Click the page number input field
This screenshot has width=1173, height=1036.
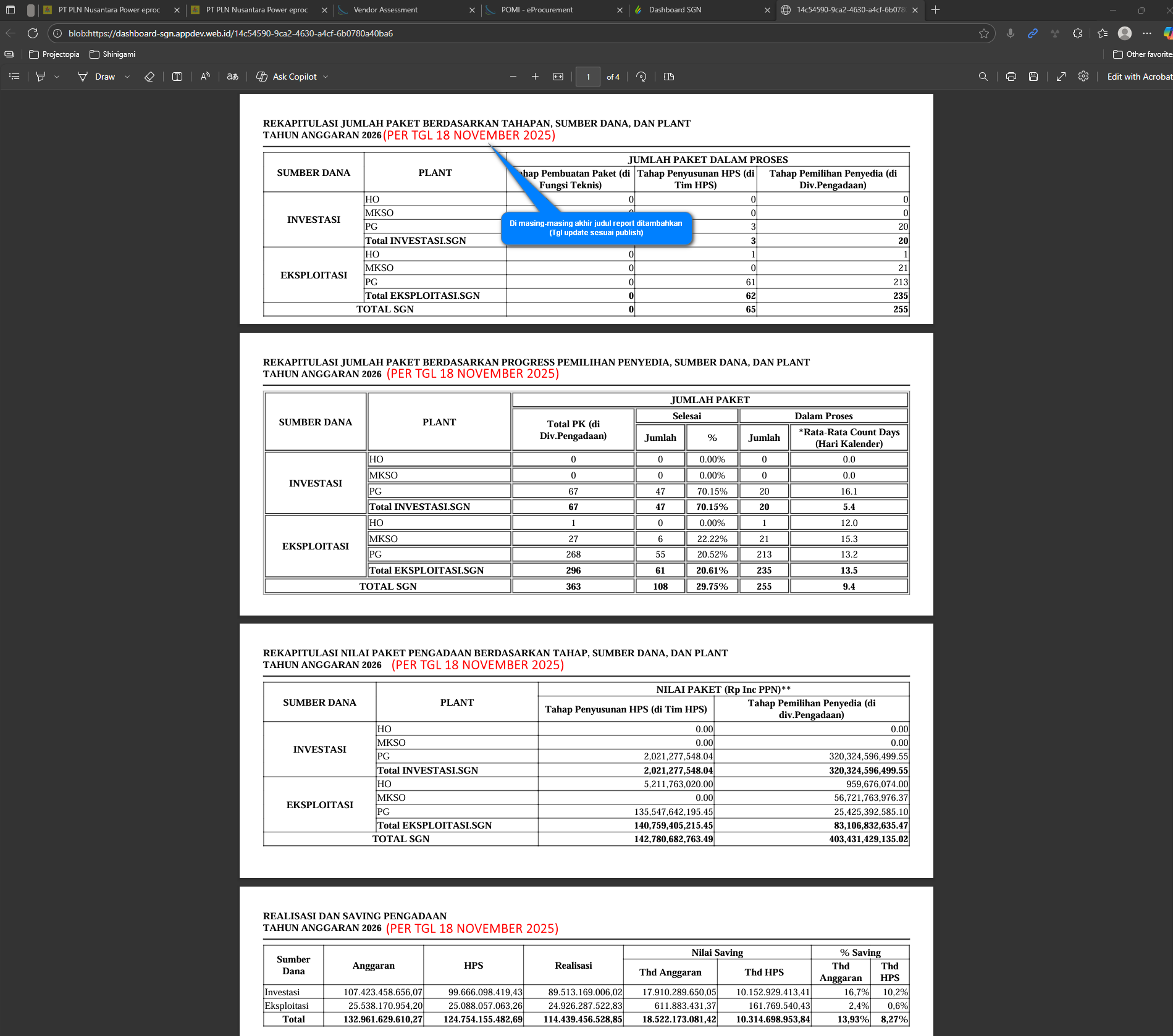coord(587,77)
